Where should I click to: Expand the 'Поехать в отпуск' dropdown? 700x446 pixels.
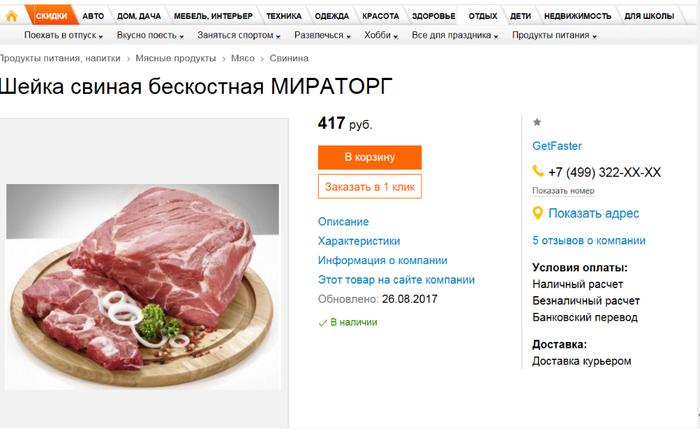tap(54, 35)
